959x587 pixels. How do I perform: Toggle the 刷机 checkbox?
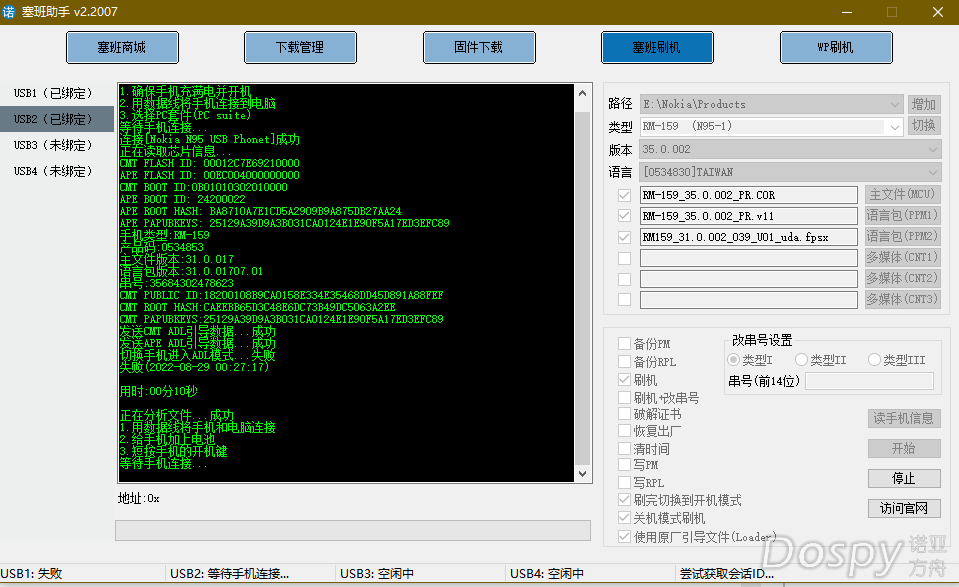[624, 380]
